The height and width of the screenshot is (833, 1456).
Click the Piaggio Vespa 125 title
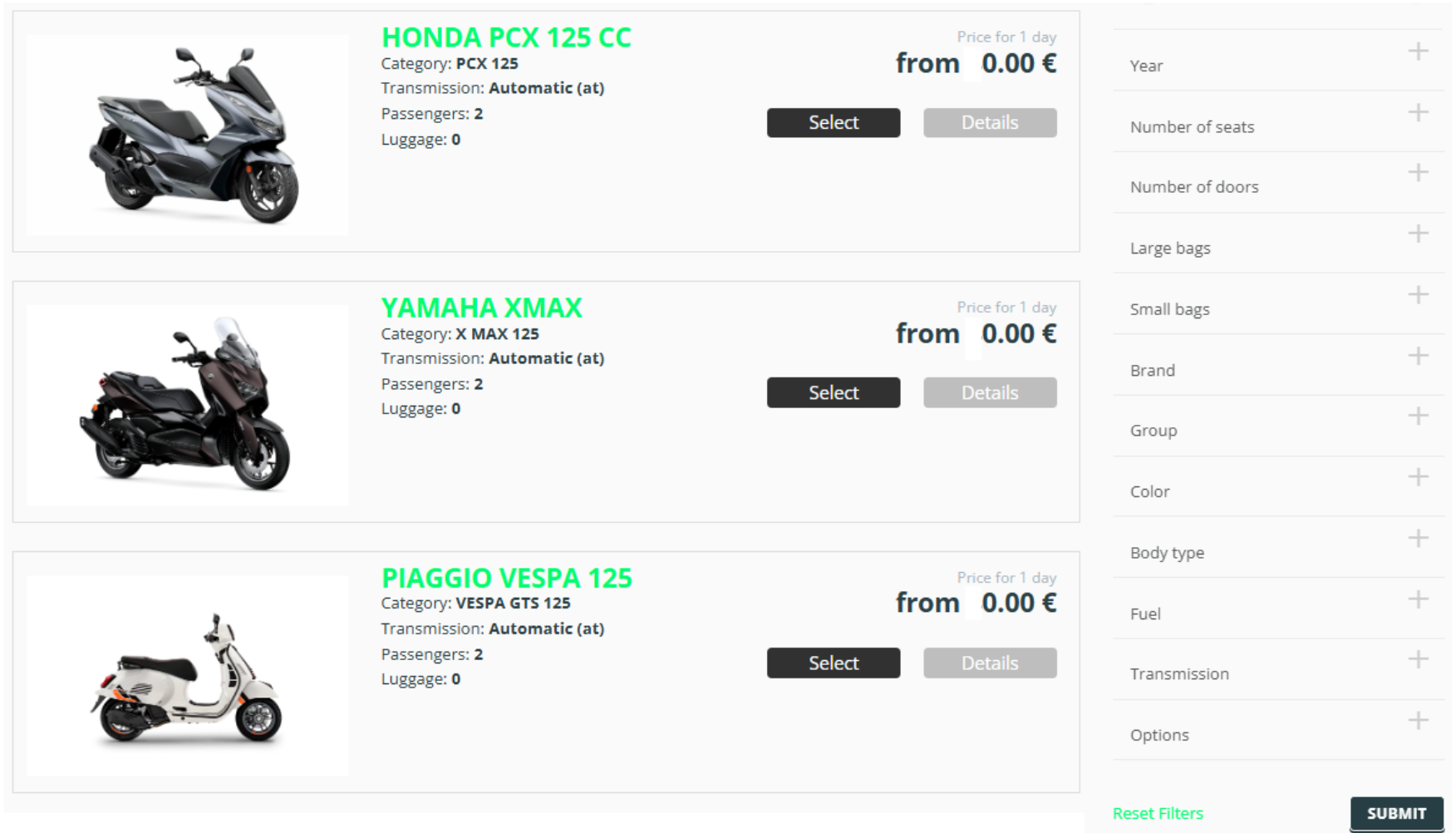click(506, 578)
